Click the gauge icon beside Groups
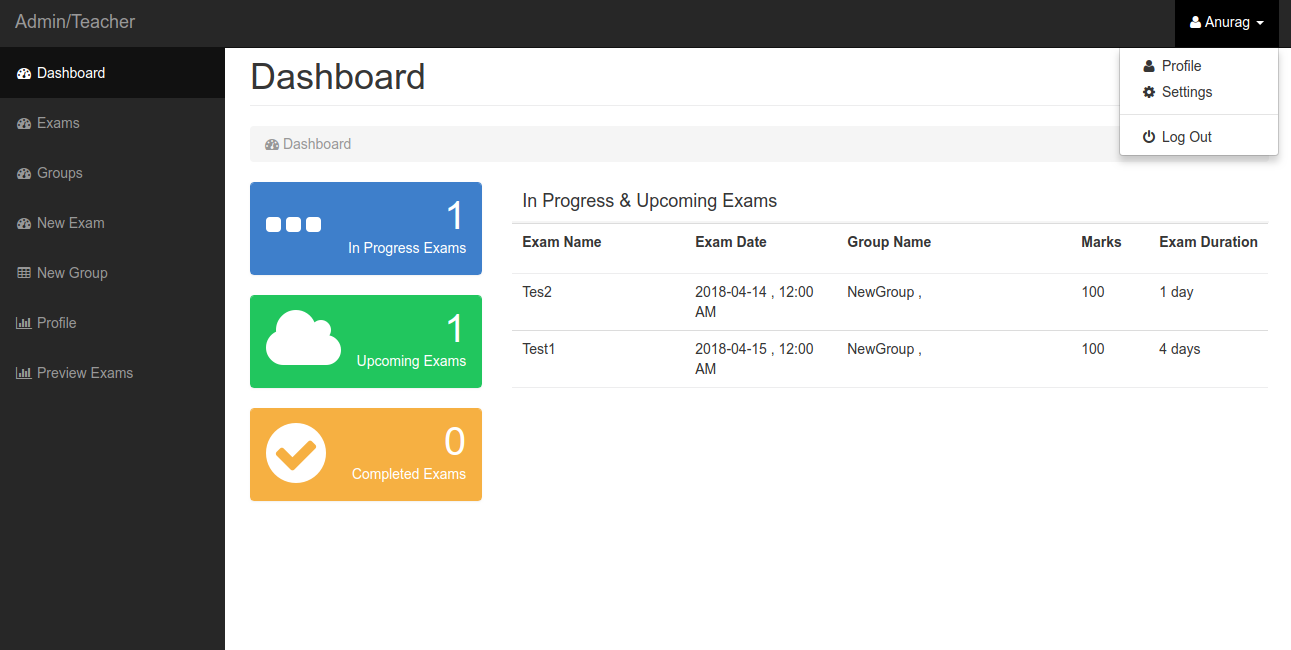1291x650 pixels. tap(24, 173)
